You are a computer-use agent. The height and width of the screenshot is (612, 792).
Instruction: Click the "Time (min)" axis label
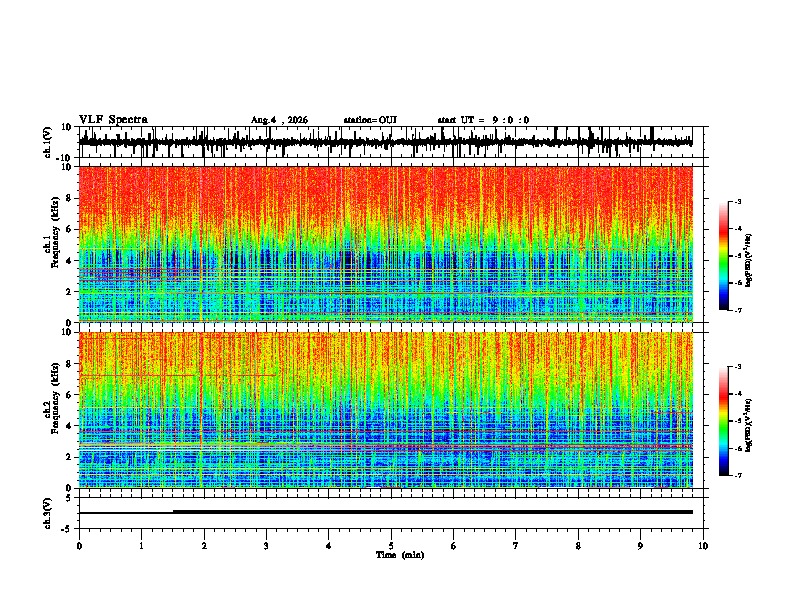(400, 555)
